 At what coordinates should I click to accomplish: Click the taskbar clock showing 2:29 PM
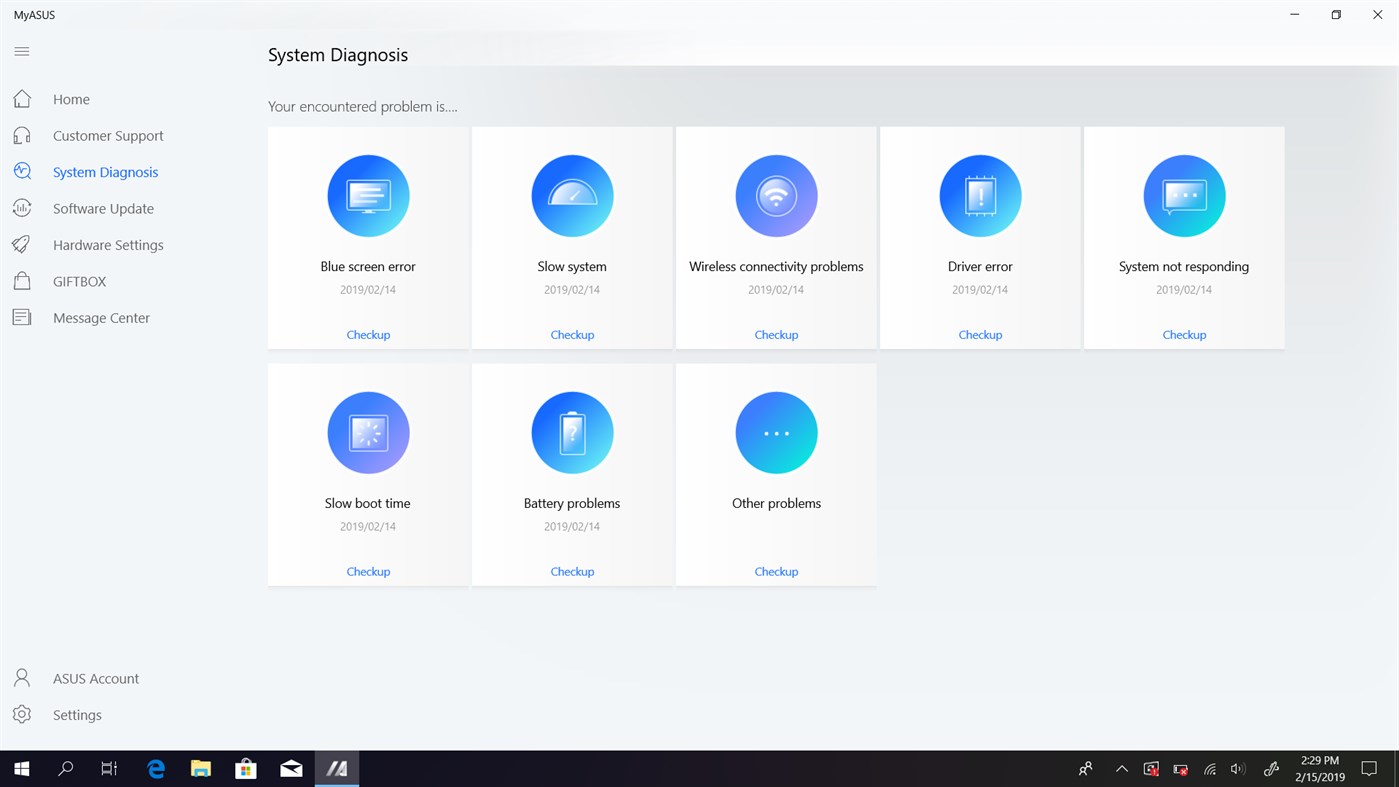point(1320,768)
